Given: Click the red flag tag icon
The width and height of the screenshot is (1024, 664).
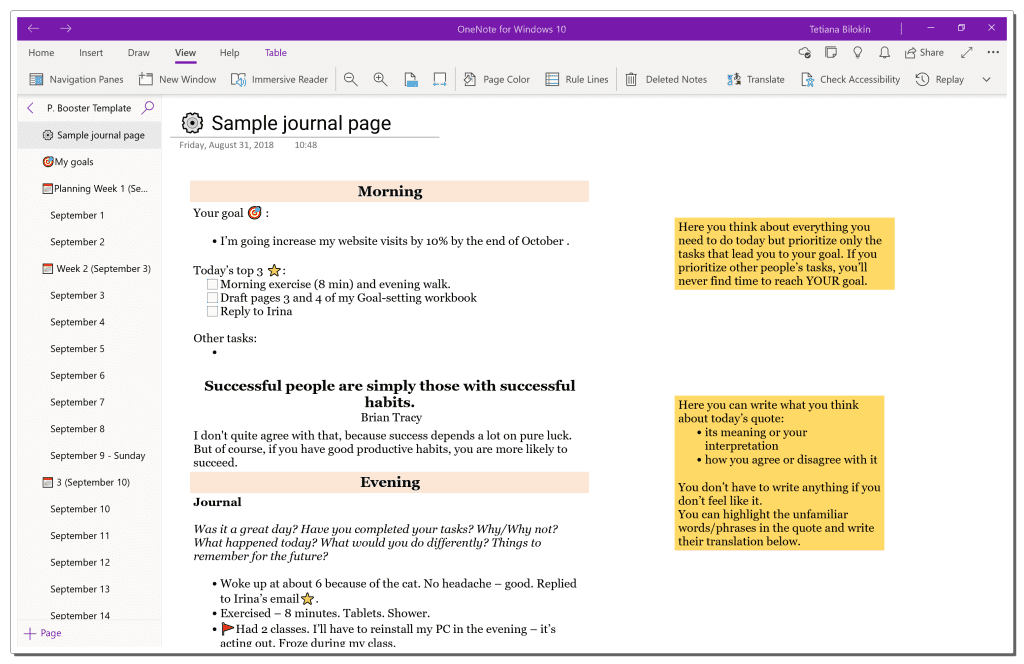Looking at the screenshot, I should point(227,629).
